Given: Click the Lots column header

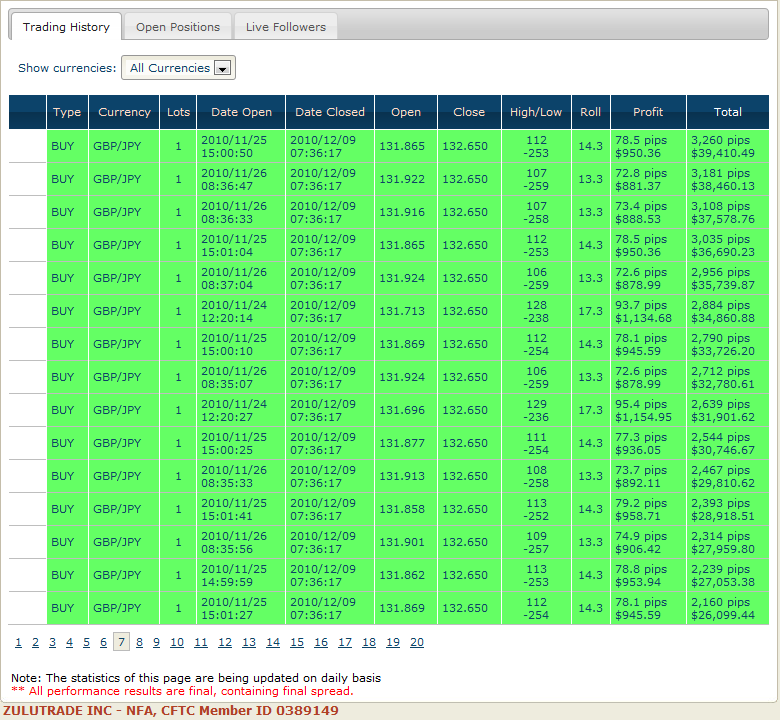Looking at the screenshot, I should tap(178, 112).
